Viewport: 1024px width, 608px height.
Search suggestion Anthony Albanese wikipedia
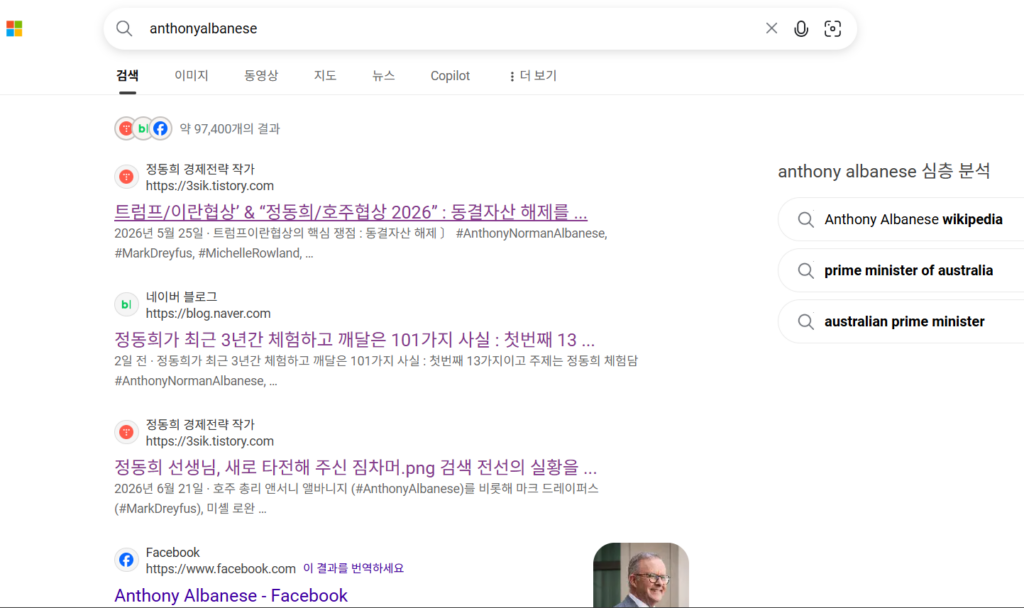click(913, 219)
